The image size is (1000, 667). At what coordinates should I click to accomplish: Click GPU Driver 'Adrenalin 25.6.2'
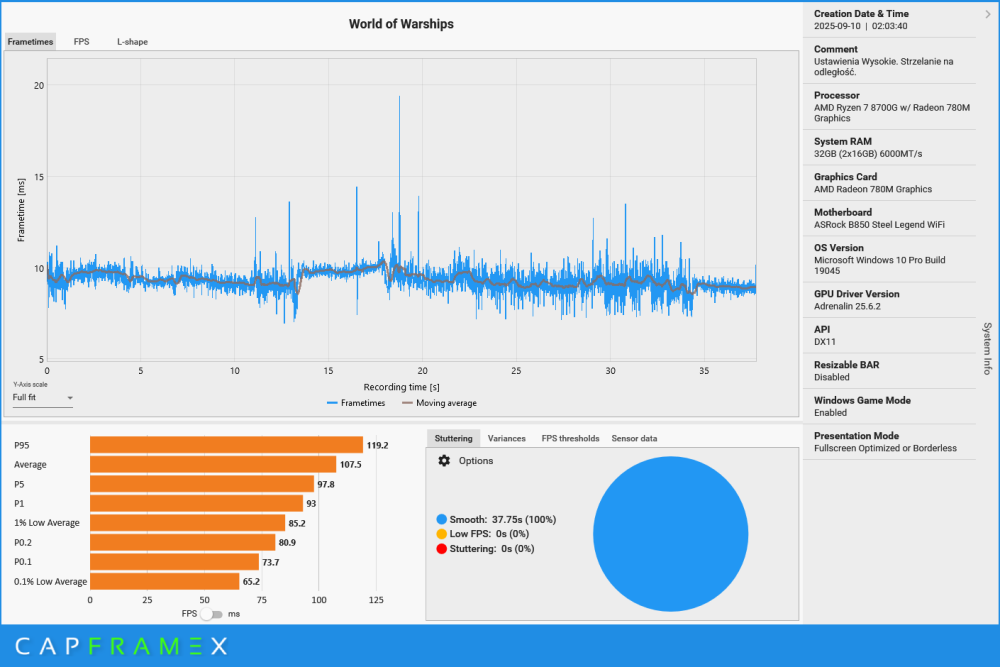point(847,306)
